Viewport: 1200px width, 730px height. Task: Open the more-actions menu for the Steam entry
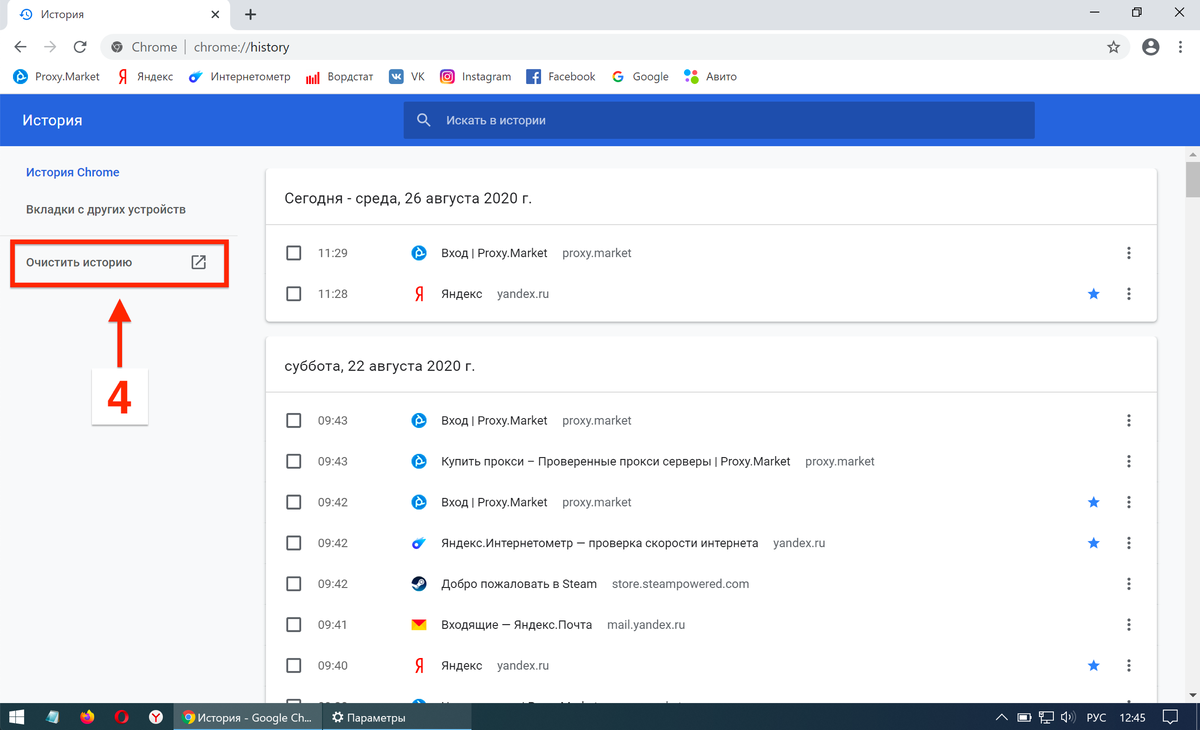[1128, 584]
